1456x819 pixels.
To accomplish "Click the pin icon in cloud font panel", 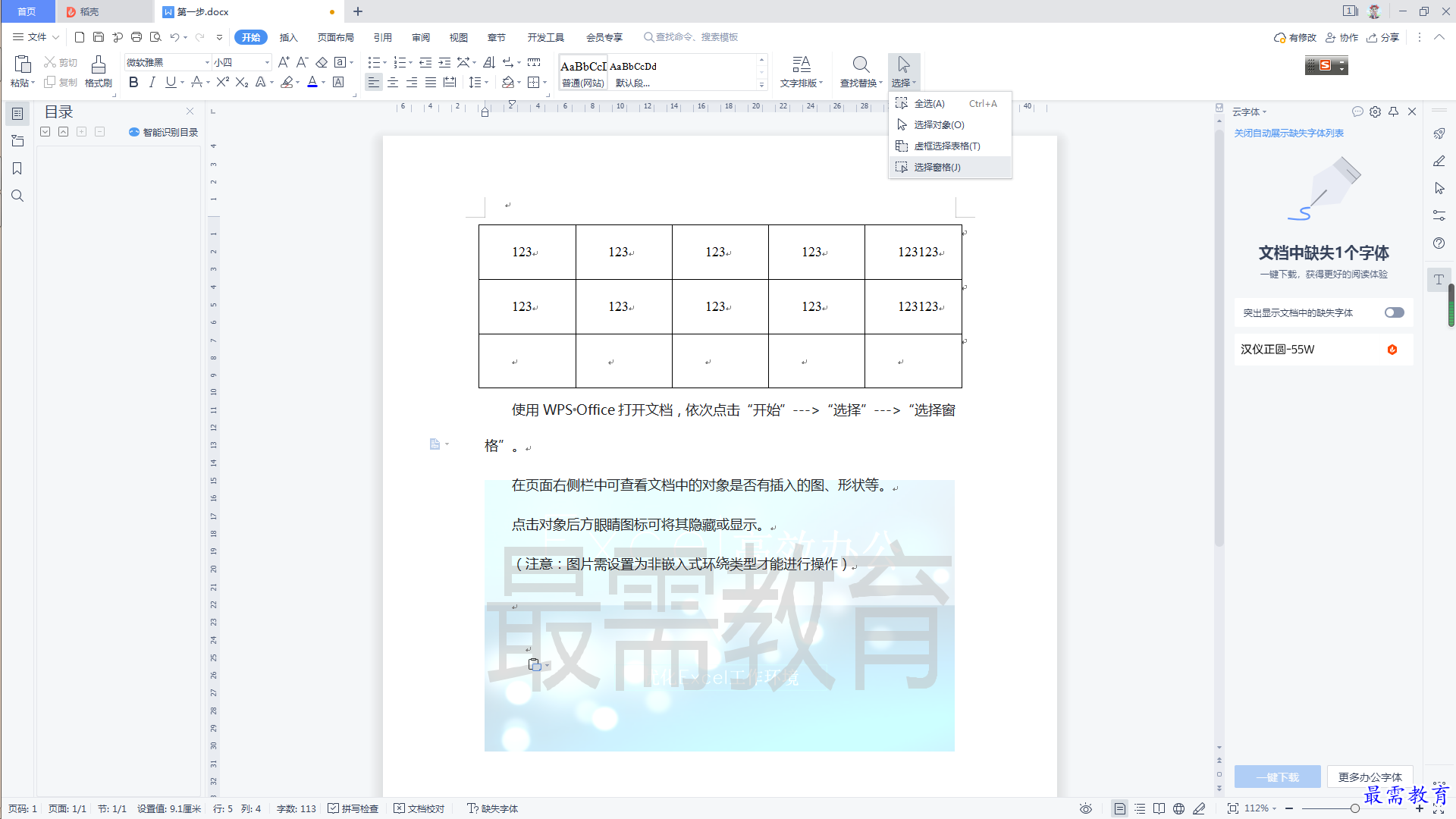I will (x=1394, y=111).
